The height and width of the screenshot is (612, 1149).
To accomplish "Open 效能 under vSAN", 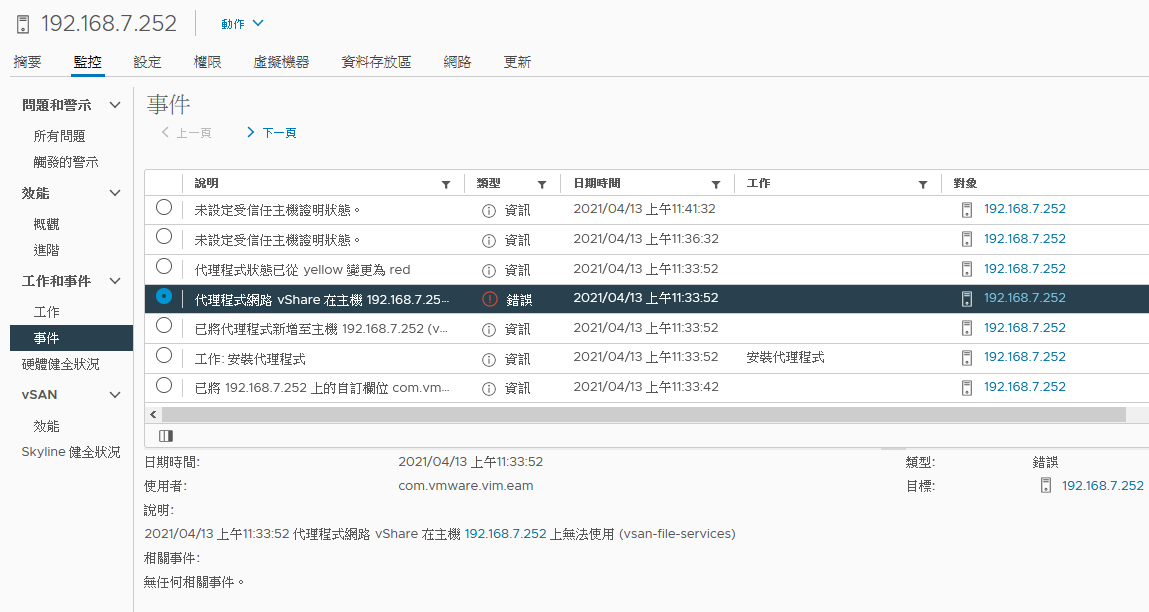I will click(x=46, y=426).
